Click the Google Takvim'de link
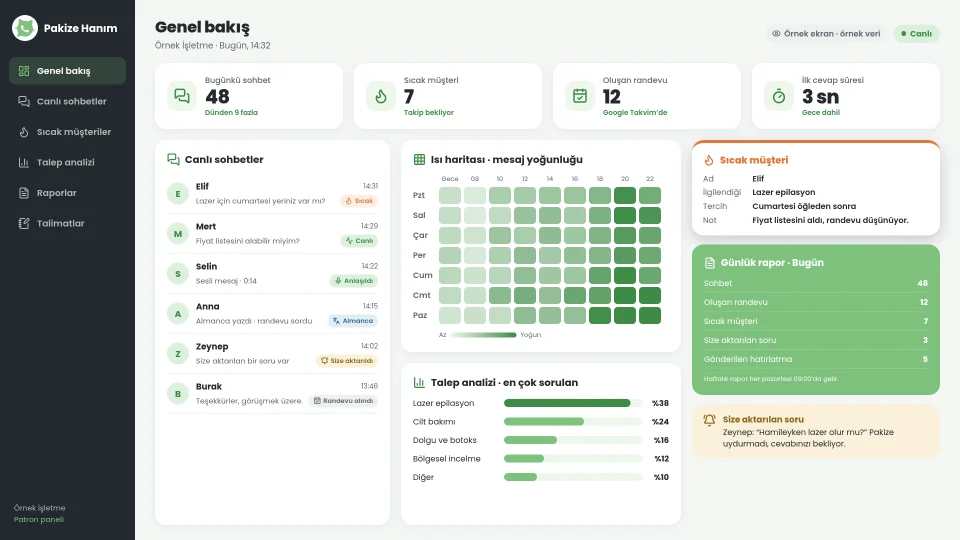Screen dimensions: 960x540 (635, 113)
